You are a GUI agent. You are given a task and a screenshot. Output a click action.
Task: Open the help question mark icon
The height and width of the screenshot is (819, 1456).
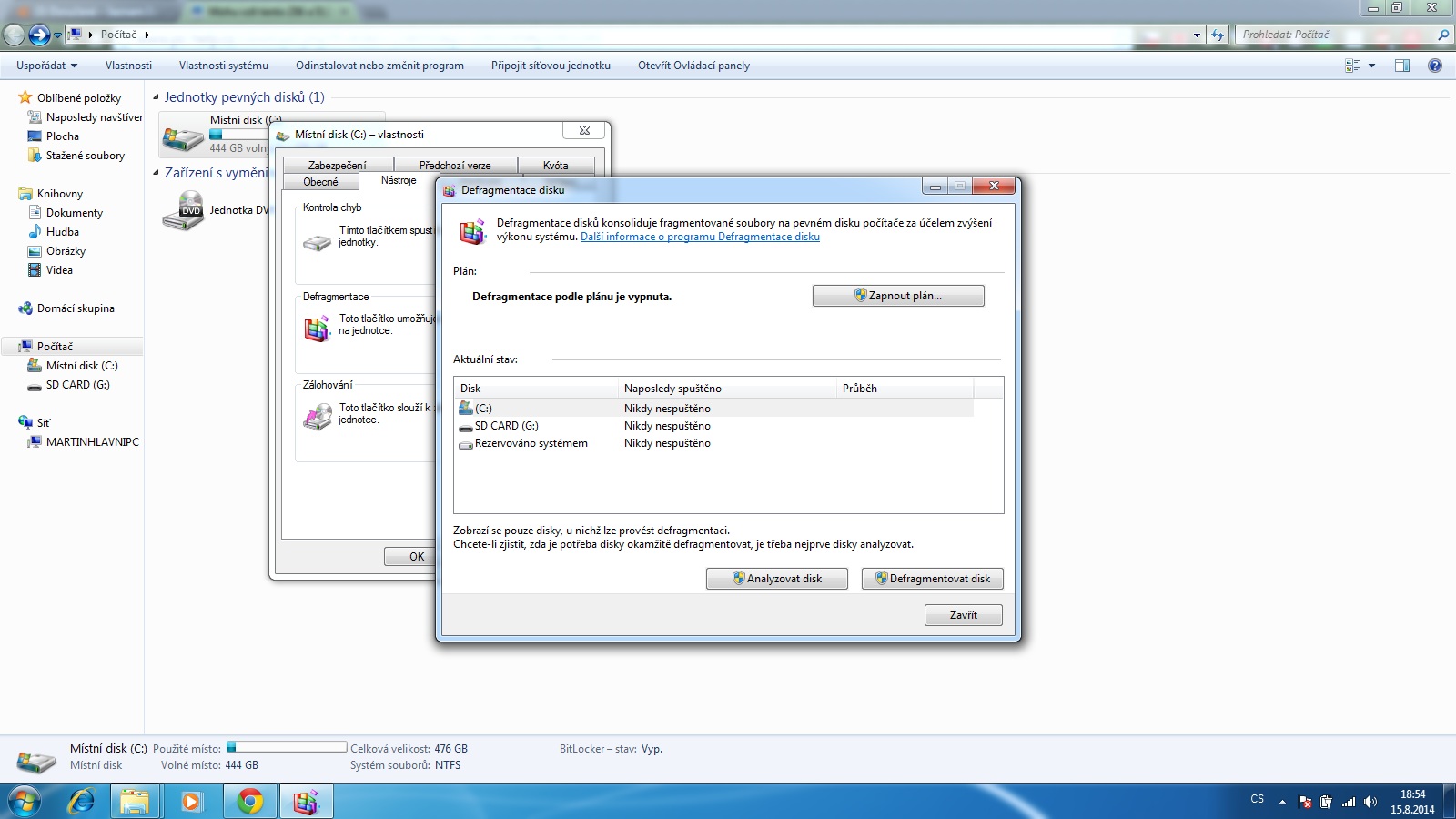pyautogui.click(x=1434, y=66)
